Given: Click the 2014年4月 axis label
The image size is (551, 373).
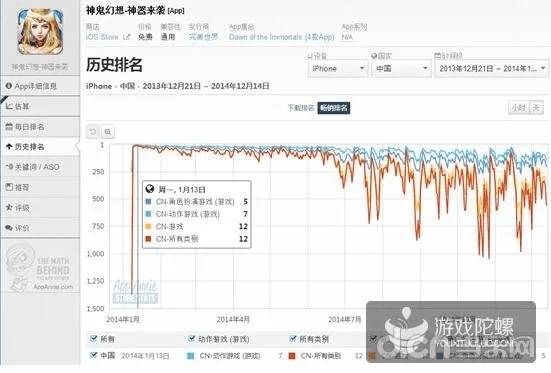Looking at the screenshot, I should pyautogui.click(x=233, y=319).
